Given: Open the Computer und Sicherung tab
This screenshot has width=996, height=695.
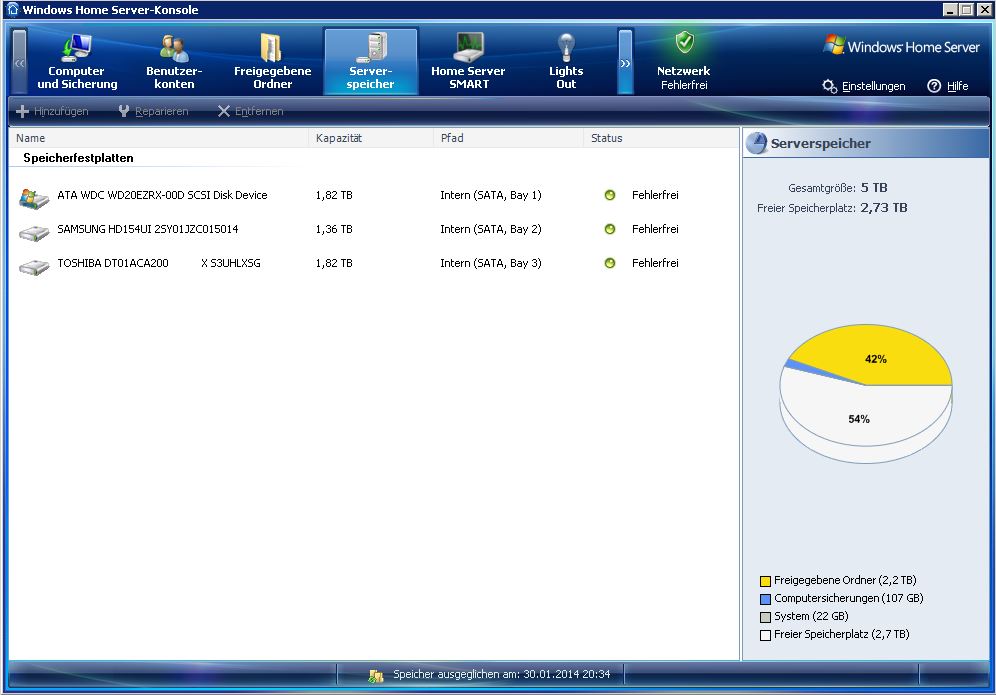Looking at the screenshot, I should tap(77, 61).
